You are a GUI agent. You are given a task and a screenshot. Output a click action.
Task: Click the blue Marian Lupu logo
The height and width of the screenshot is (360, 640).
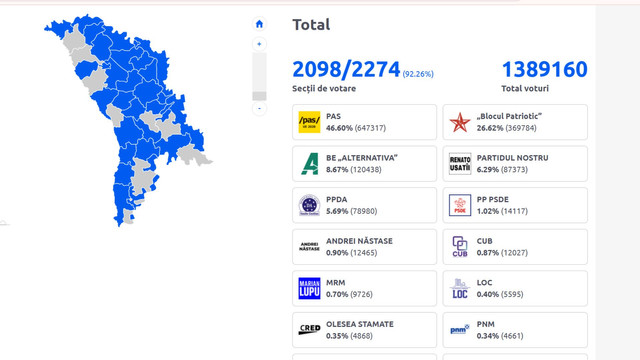coord(309,289)
